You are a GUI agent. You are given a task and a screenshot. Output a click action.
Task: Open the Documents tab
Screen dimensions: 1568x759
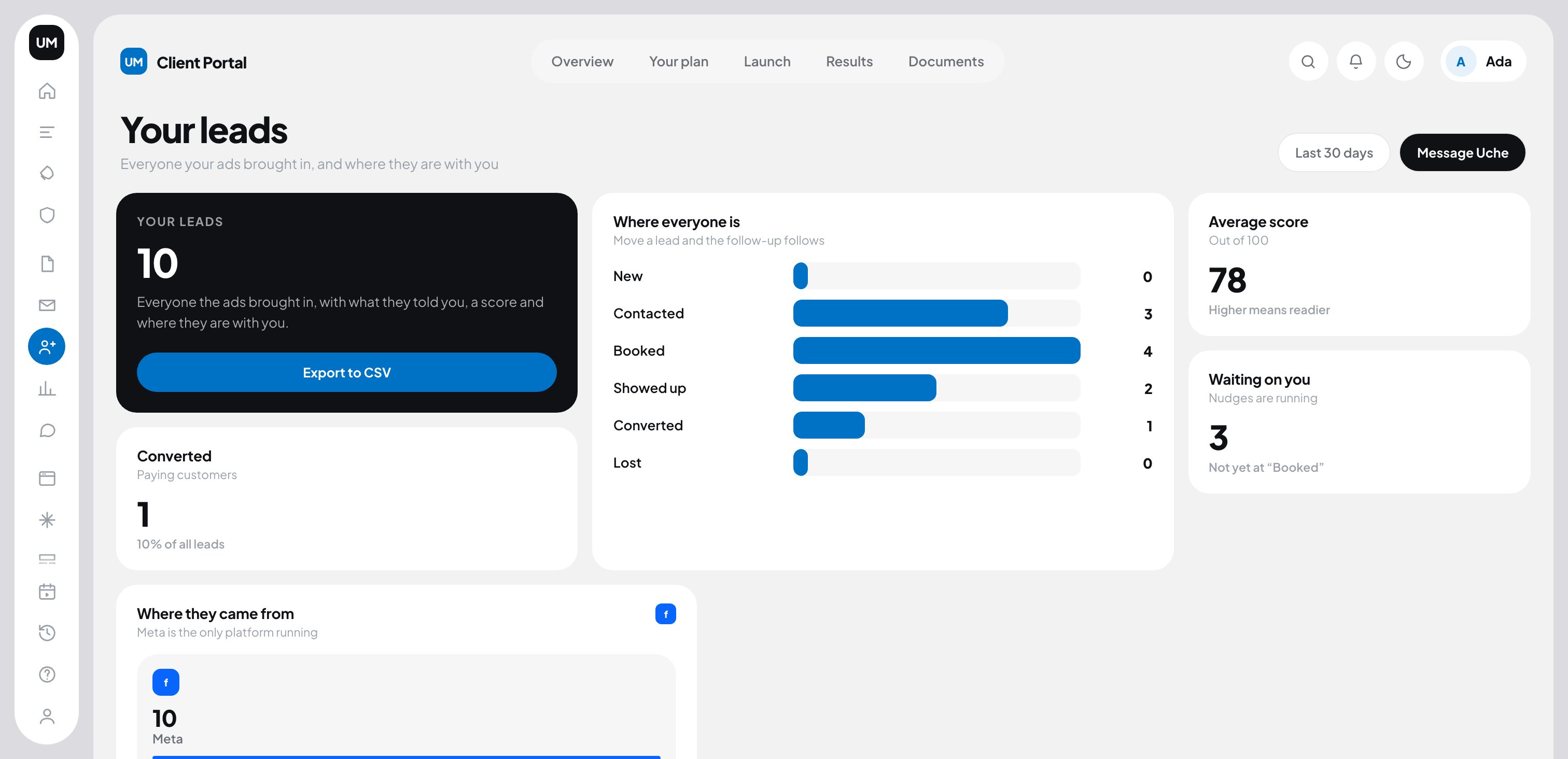pyautogui.click(x=945, y=62)
